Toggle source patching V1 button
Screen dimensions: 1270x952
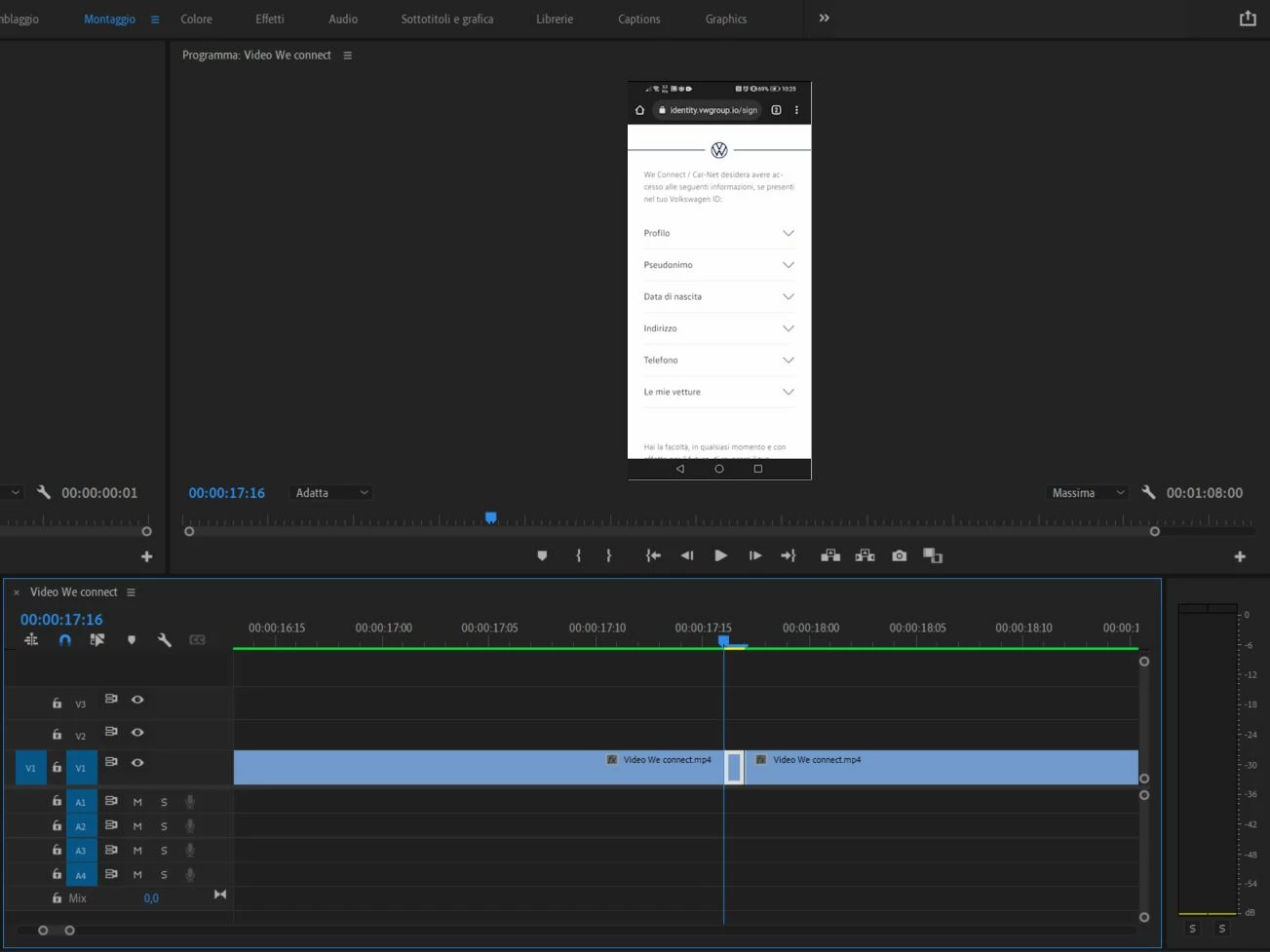[30, 768]
